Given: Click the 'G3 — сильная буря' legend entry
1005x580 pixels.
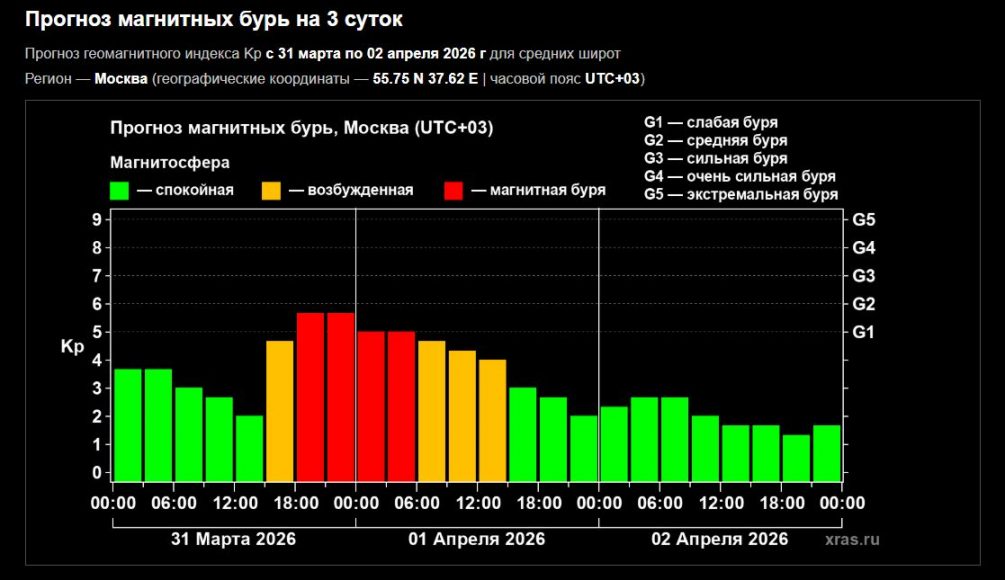Looking at the screenshot, I should 715,158.
